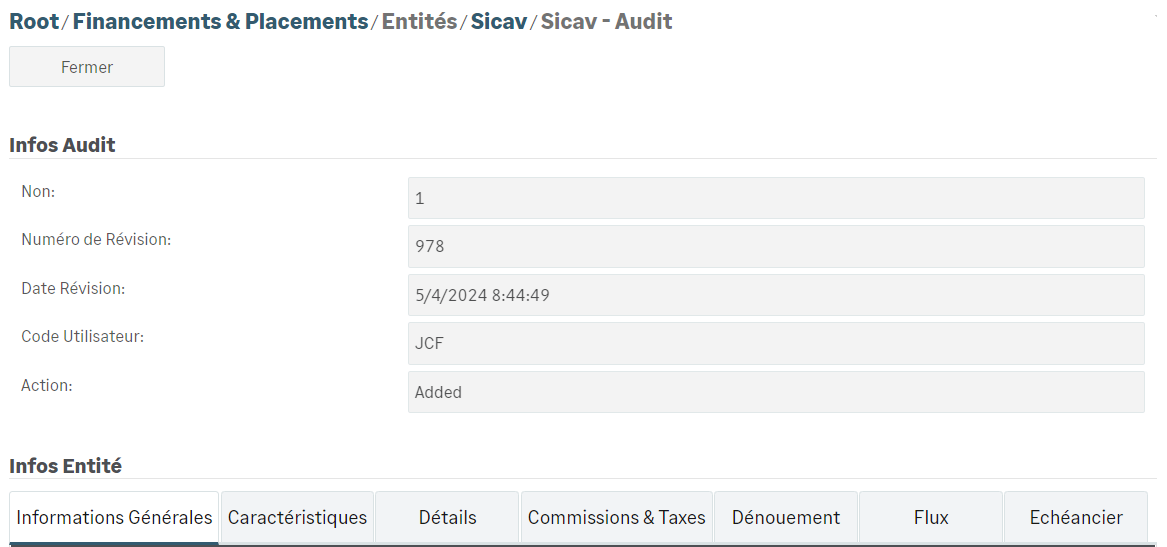
Task: Click the Root breadcrumb link
Action: pyautogui.click(x=34, y=21)
